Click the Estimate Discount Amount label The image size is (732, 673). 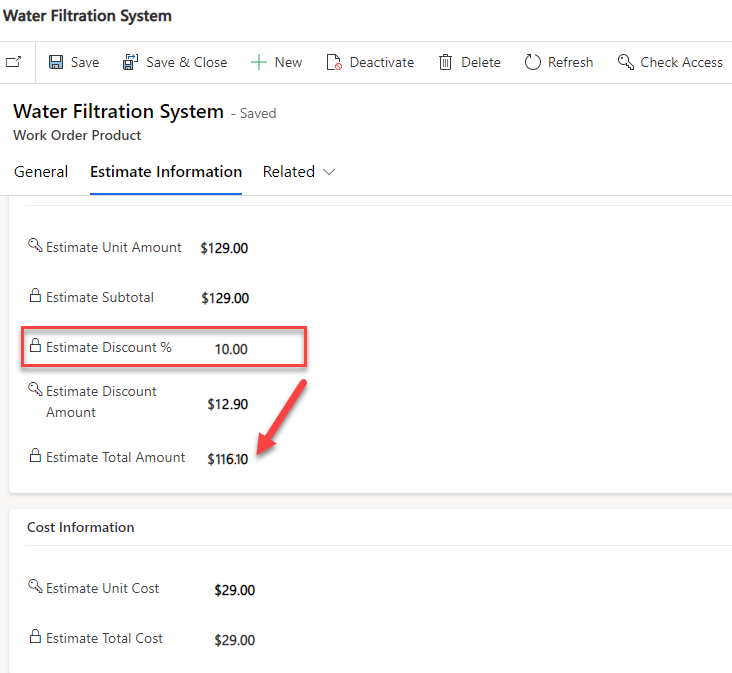[101, 401]
